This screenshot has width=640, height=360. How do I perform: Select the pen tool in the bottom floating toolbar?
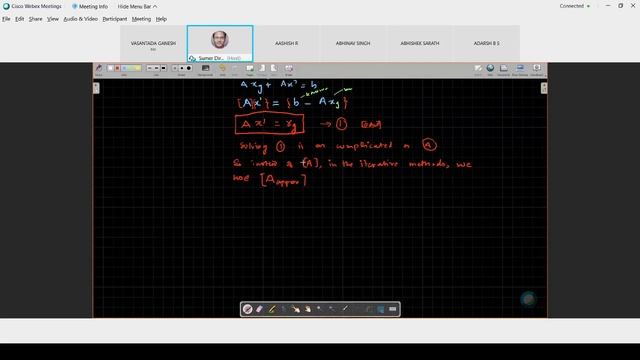pos(248,309)
